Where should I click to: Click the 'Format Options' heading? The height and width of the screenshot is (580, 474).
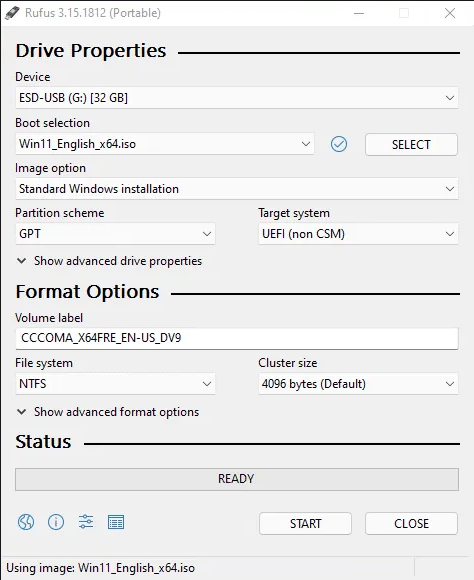pyautogui.click(x=87, y=292)
